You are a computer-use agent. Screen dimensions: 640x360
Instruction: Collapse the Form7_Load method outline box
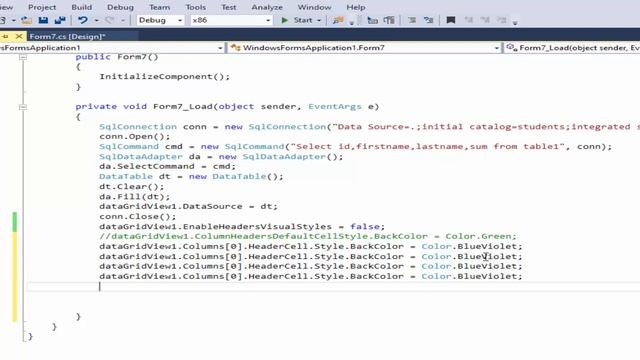(x=23, y=107)
